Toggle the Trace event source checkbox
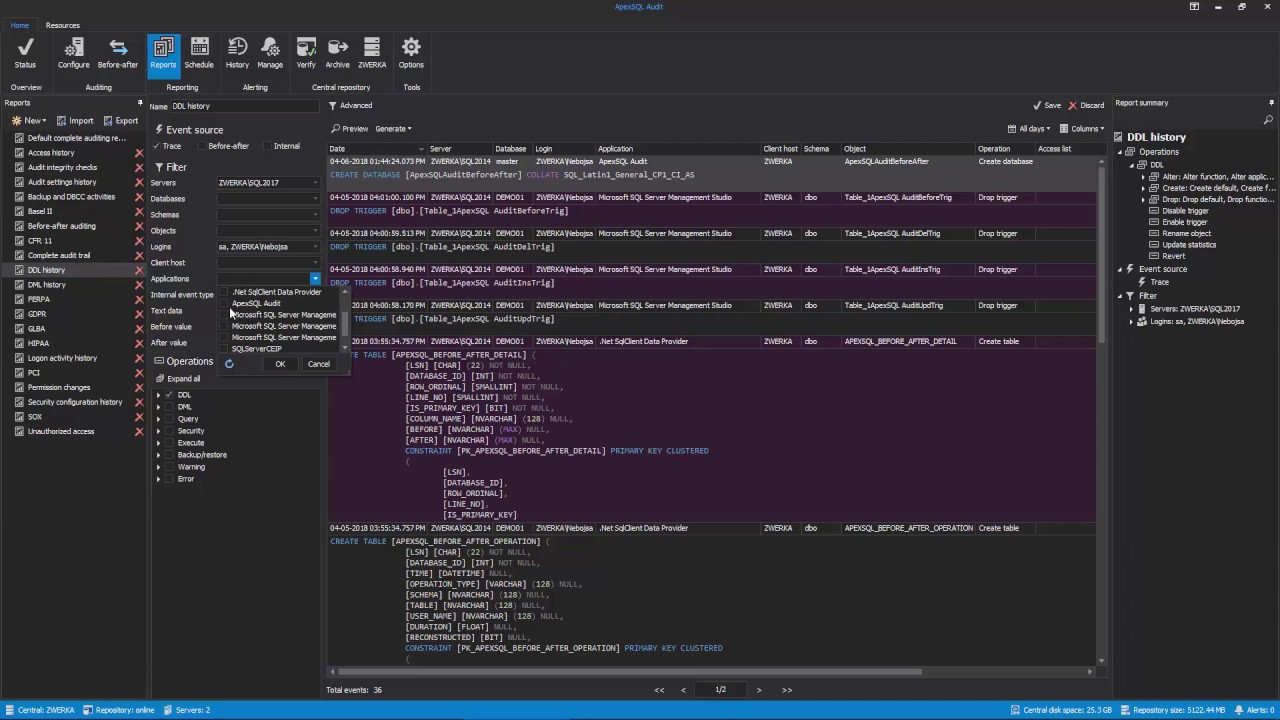Viewport: 1280px width, 720px height. pyautogui.click(x=157, y=146)
